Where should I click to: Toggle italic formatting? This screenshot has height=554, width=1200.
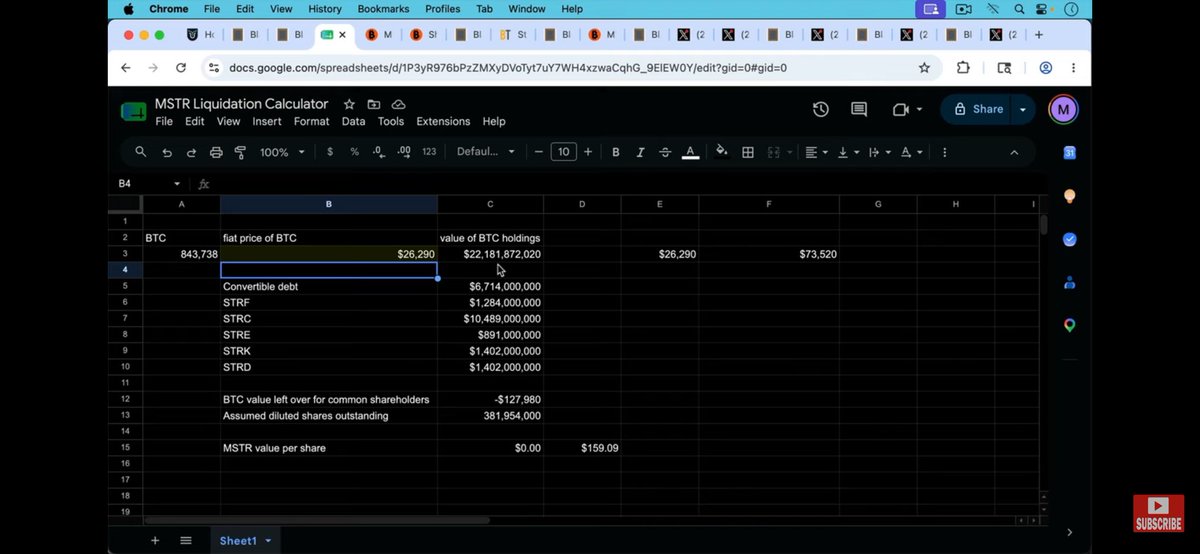click(x=640, y=152)
